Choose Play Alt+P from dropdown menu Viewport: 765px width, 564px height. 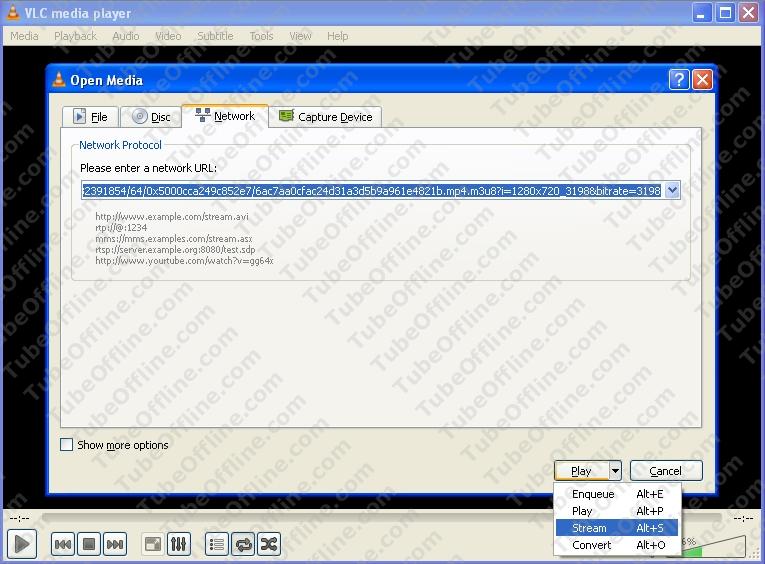point(617,511)
